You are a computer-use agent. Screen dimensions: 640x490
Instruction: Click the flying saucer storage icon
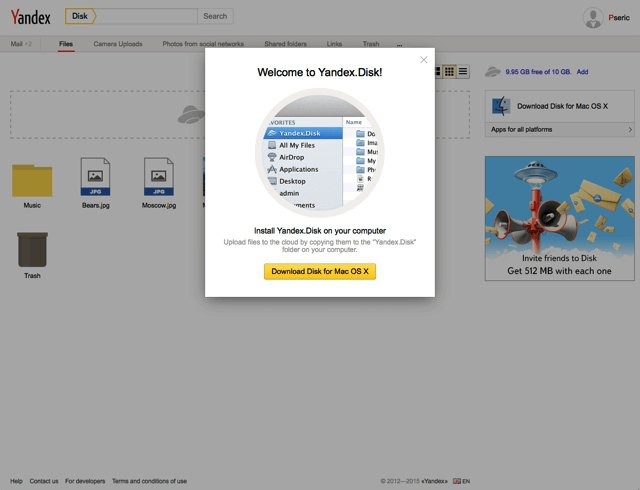[x=493, y=72]
